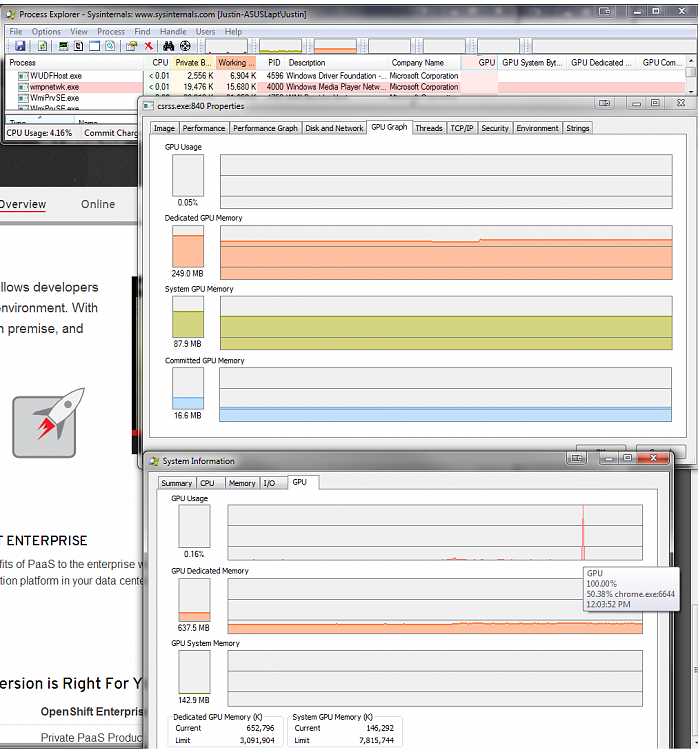Select the Strings tab
The width and height of the screenshot is (698, 750).
click(x=577, y=128)
